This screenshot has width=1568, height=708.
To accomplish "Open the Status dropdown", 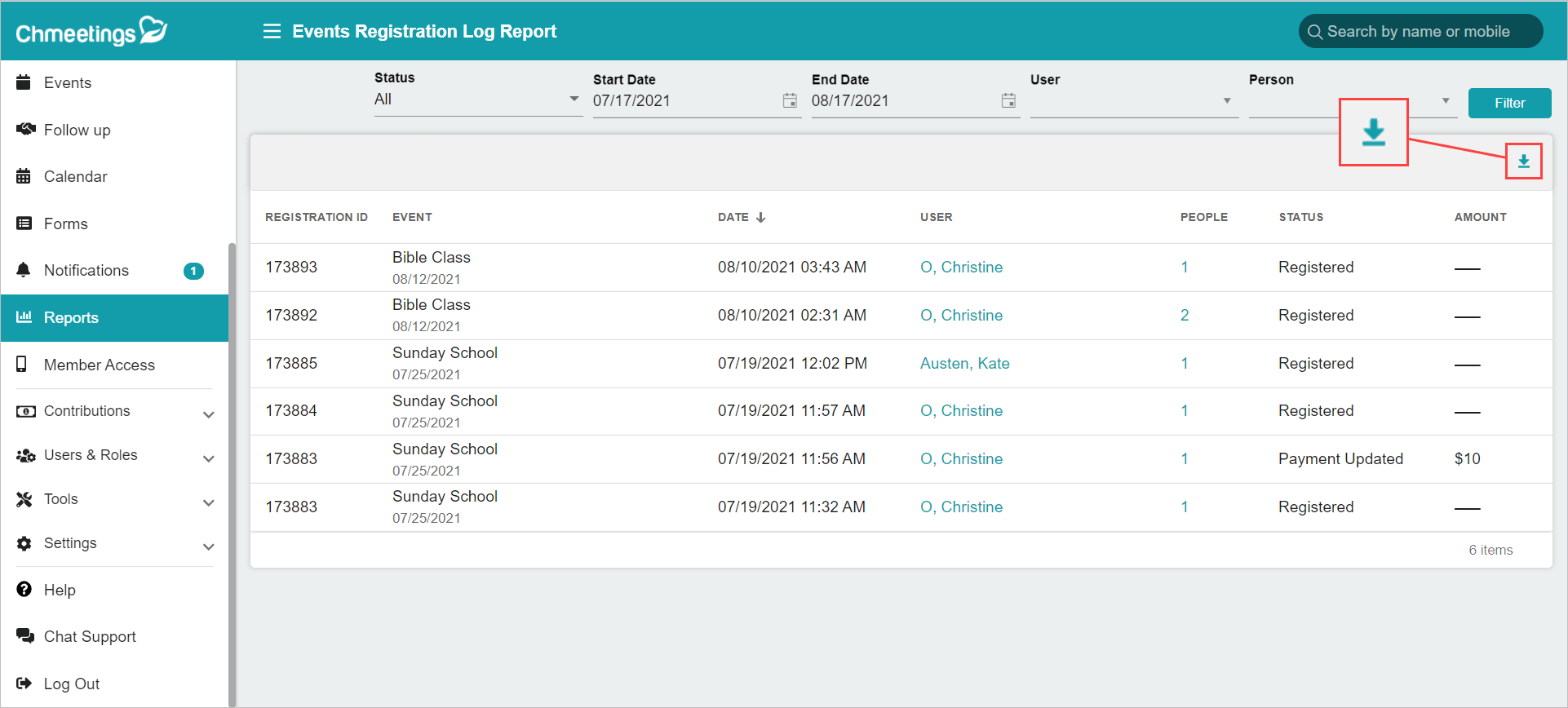I will pos(478,100).
